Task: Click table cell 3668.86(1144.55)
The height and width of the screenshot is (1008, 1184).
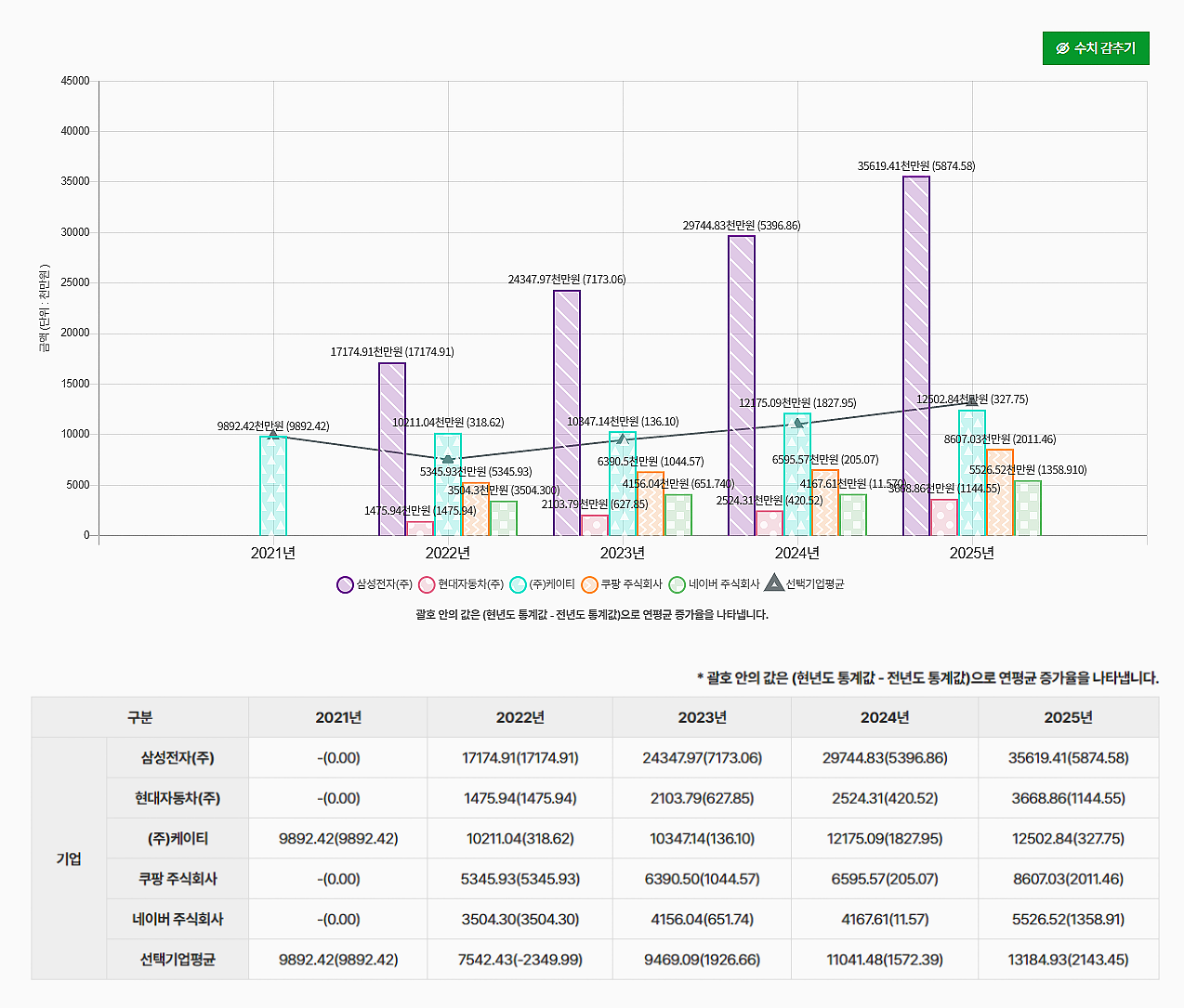Action: point(1069,798)
